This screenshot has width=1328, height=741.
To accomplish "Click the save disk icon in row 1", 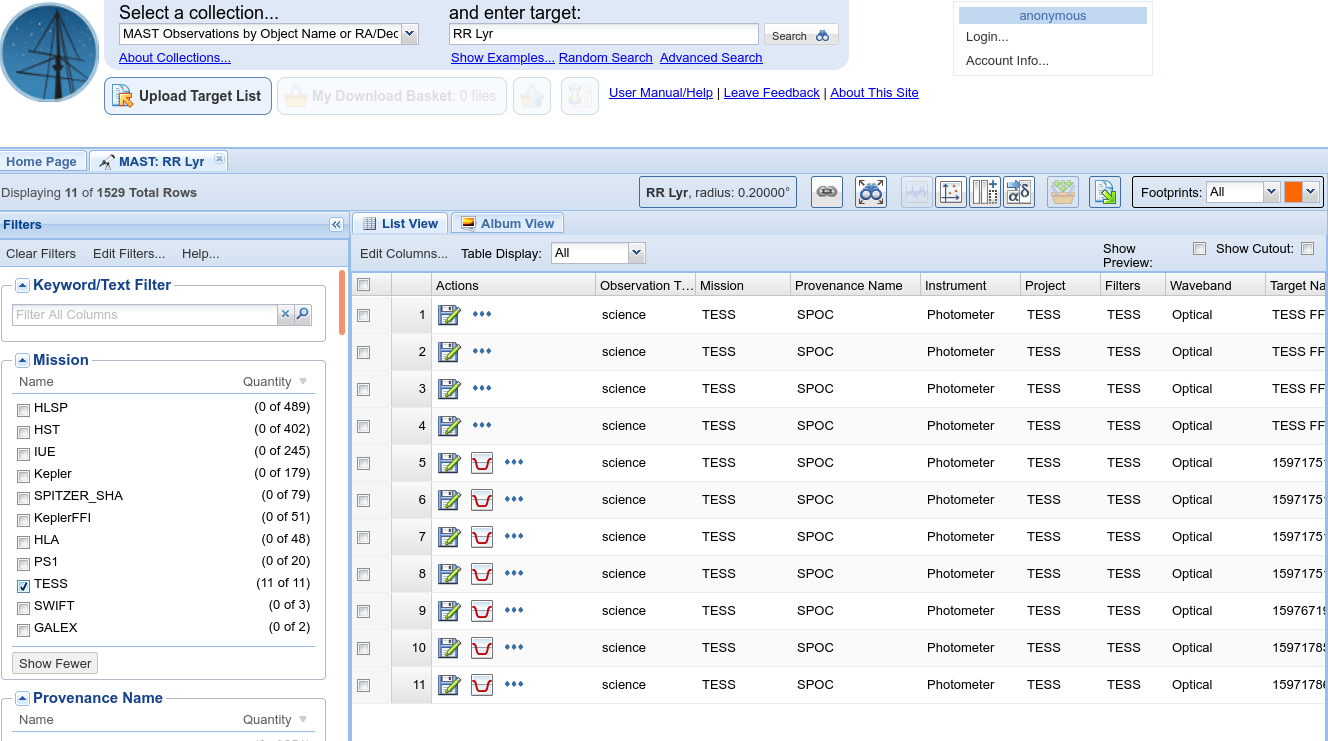I will [x=449, y=315].
